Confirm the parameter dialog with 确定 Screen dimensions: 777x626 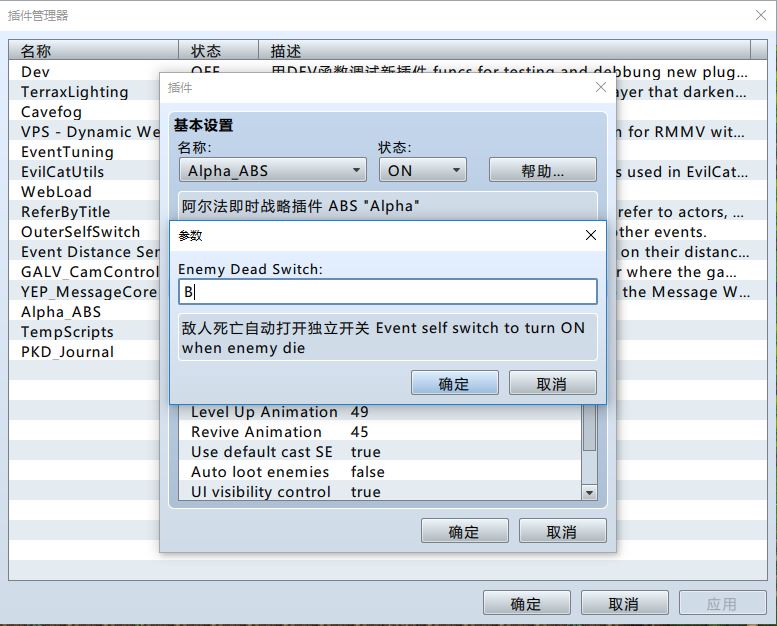coord(454,383)
